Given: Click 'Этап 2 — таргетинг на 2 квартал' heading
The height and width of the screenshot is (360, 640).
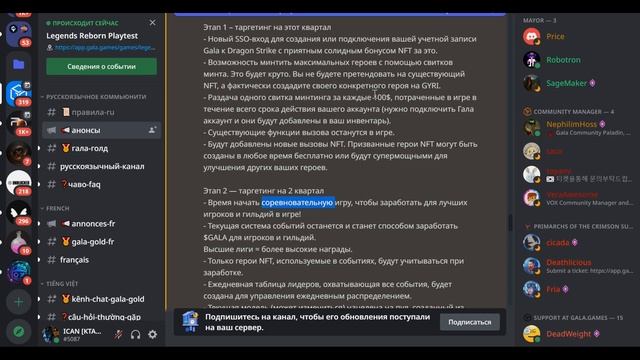Looking at the screenshot, I should [x=264, y=191].
